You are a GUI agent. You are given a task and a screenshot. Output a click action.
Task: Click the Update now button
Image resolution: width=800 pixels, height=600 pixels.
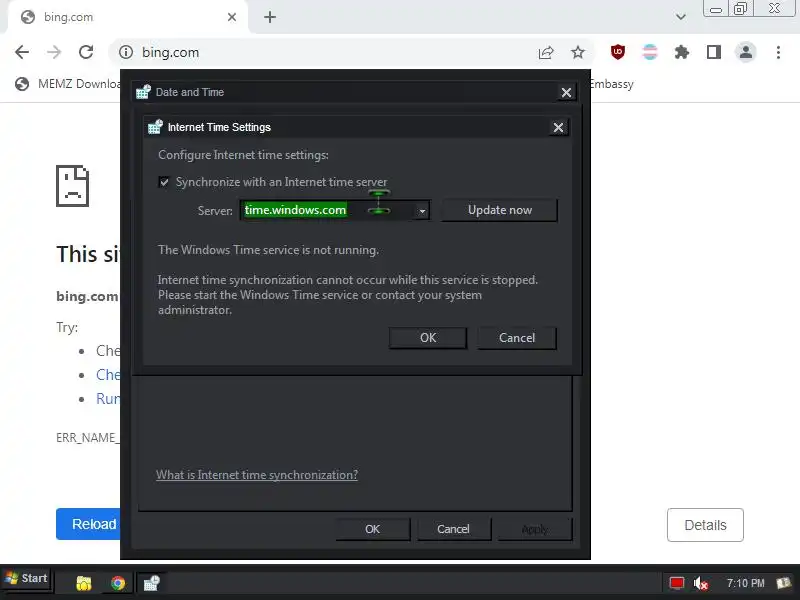coord(499,210)
